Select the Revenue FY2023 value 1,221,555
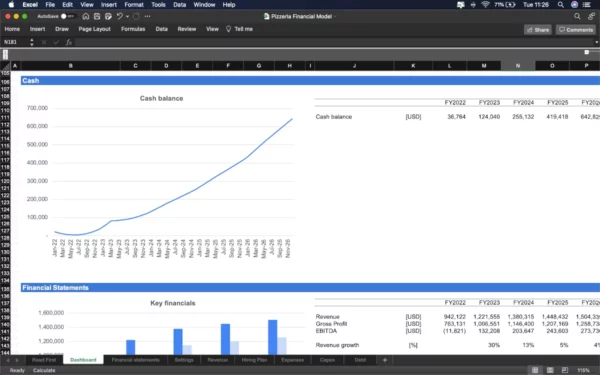The image size is (600, 375). [x=486, y=317]
